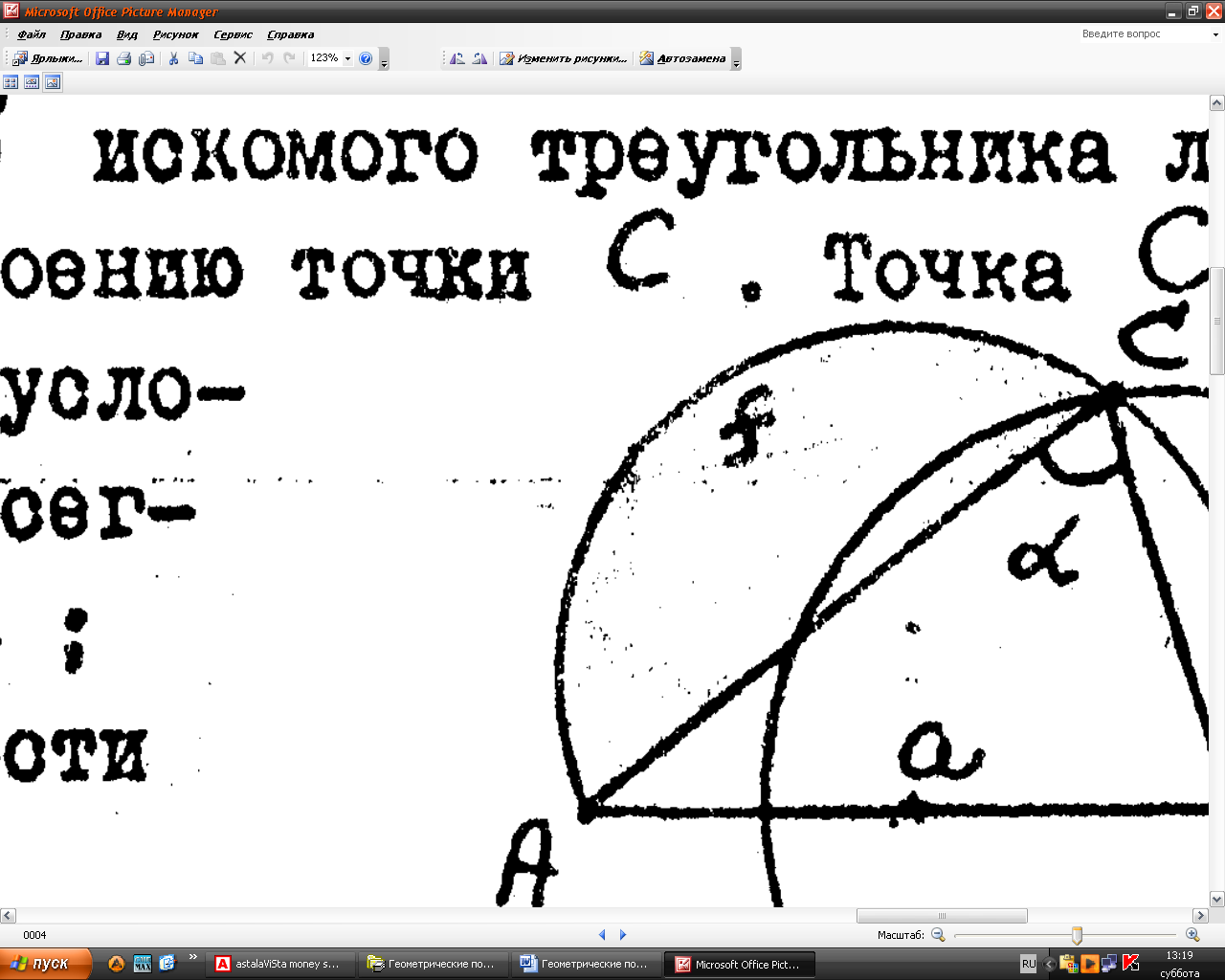
Task: Click the orange quick launch icon next to Start
Action: pos(117,964)
